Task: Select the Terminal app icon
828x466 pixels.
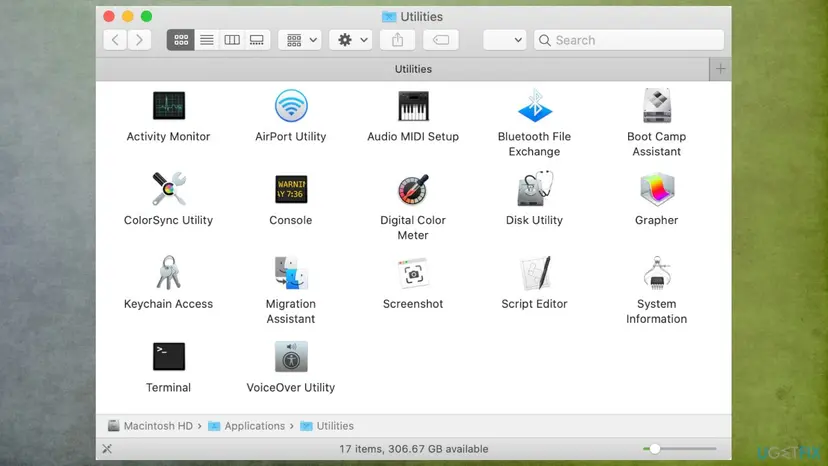Action: coord(169,356)
